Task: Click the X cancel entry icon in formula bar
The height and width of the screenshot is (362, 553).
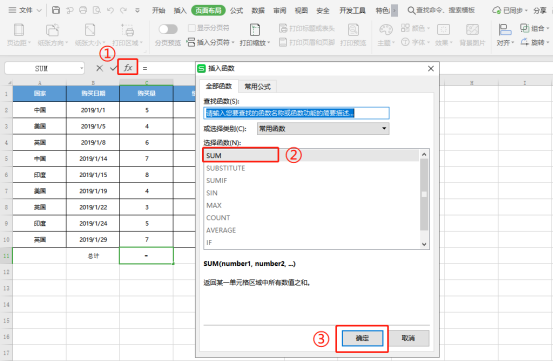Action: [100, 68]
